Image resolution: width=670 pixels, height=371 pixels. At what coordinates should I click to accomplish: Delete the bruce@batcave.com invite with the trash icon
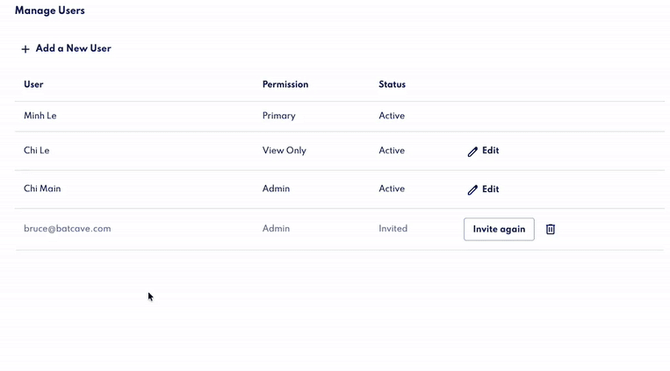pos(550,229)
